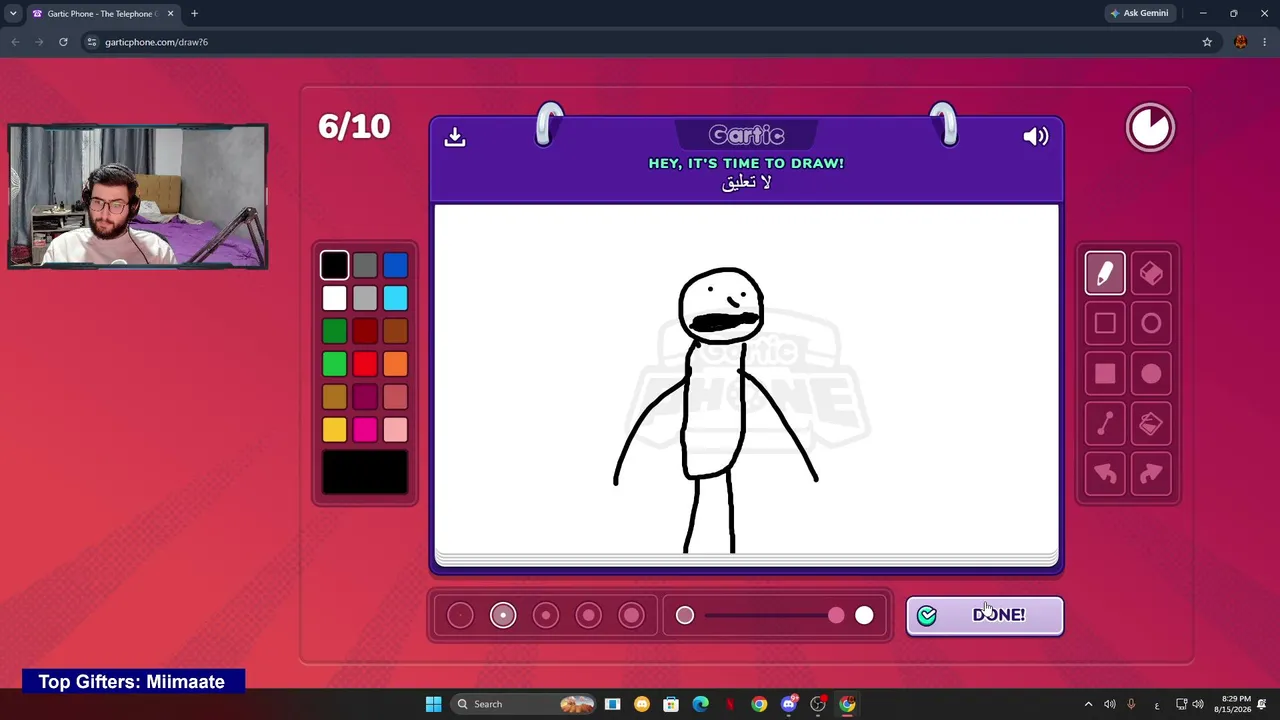
Task: Open a new browser tab
Action: 194,13
